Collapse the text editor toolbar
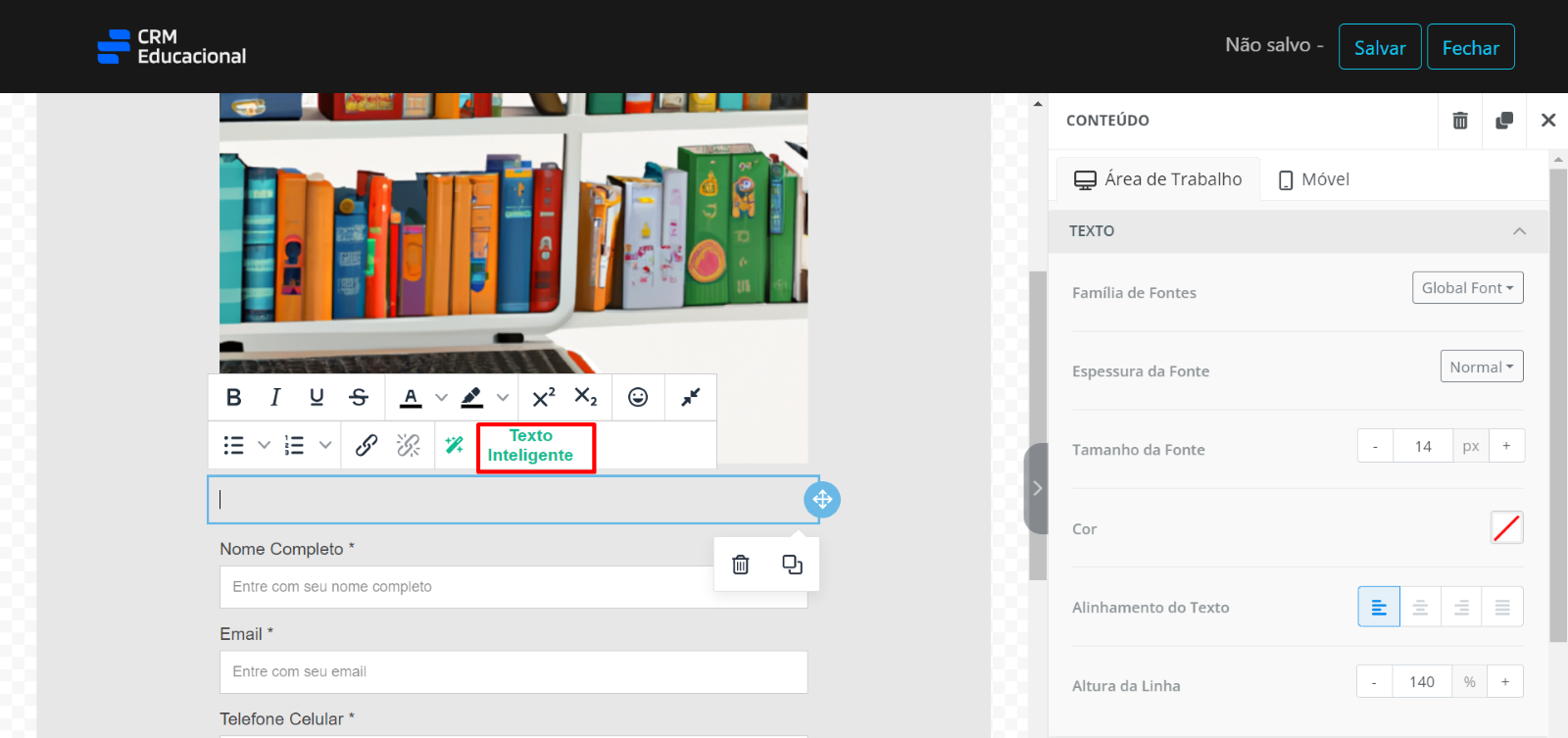Image resolution: width=1568 pixels, height=738 pixels. click(x=691, y=397)
